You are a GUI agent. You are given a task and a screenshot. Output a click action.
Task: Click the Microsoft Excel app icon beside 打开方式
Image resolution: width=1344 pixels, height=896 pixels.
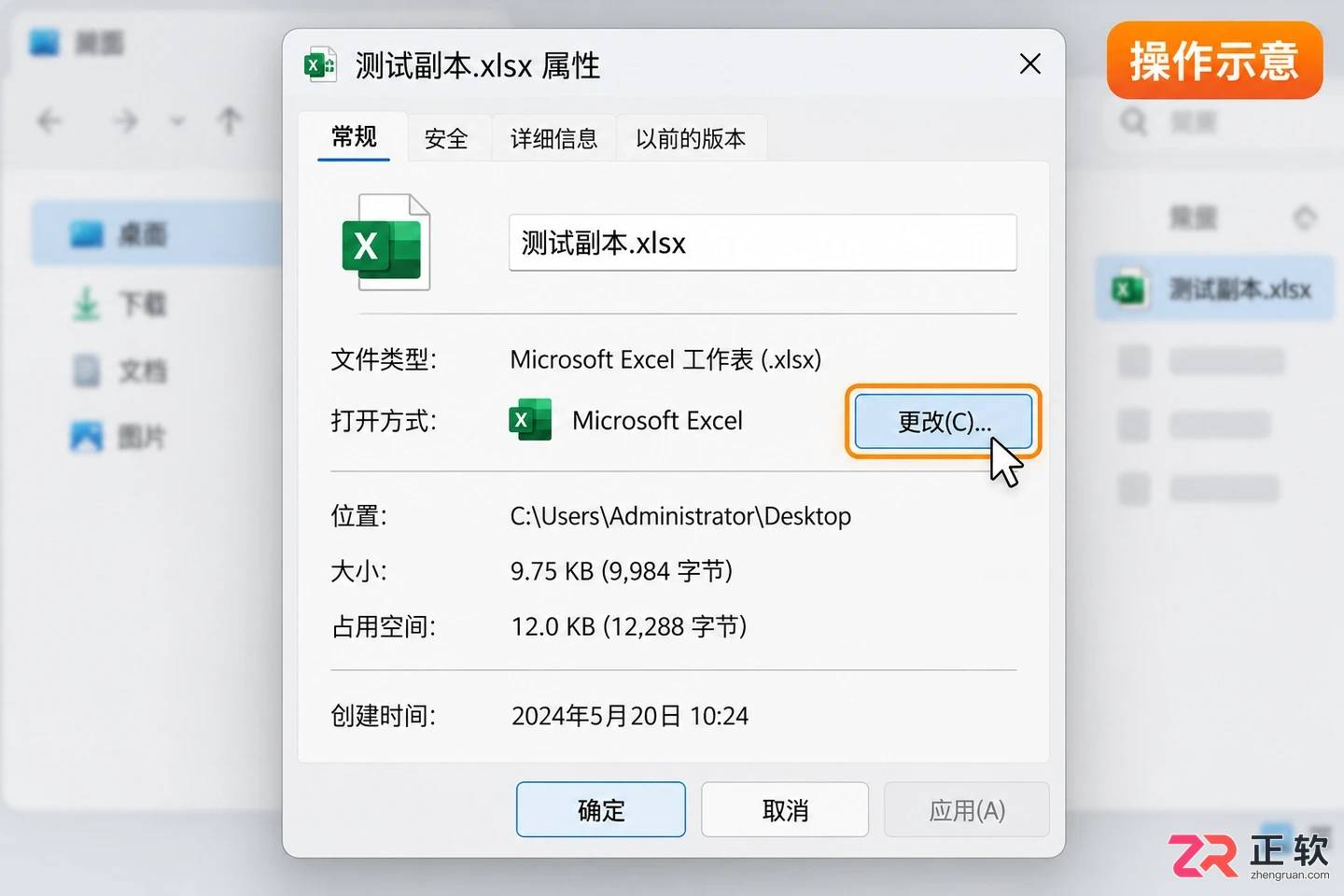[530, 420]
